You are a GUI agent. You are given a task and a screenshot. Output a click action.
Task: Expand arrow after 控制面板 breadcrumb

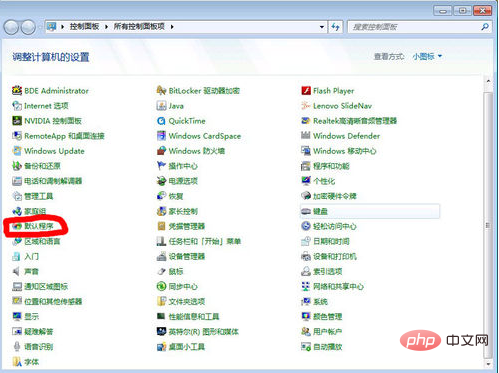(106, 27)
